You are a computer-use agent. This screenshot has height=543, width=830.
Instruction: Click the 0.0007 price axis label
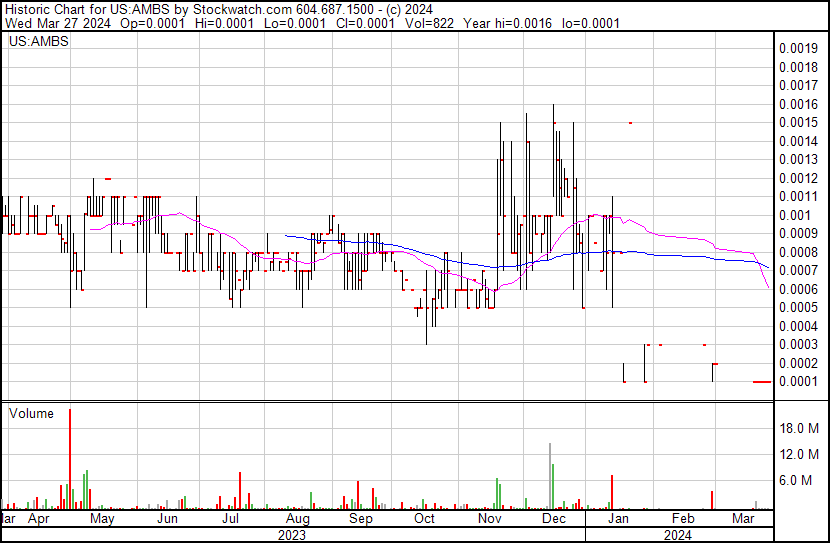click(x=798, y=271)
